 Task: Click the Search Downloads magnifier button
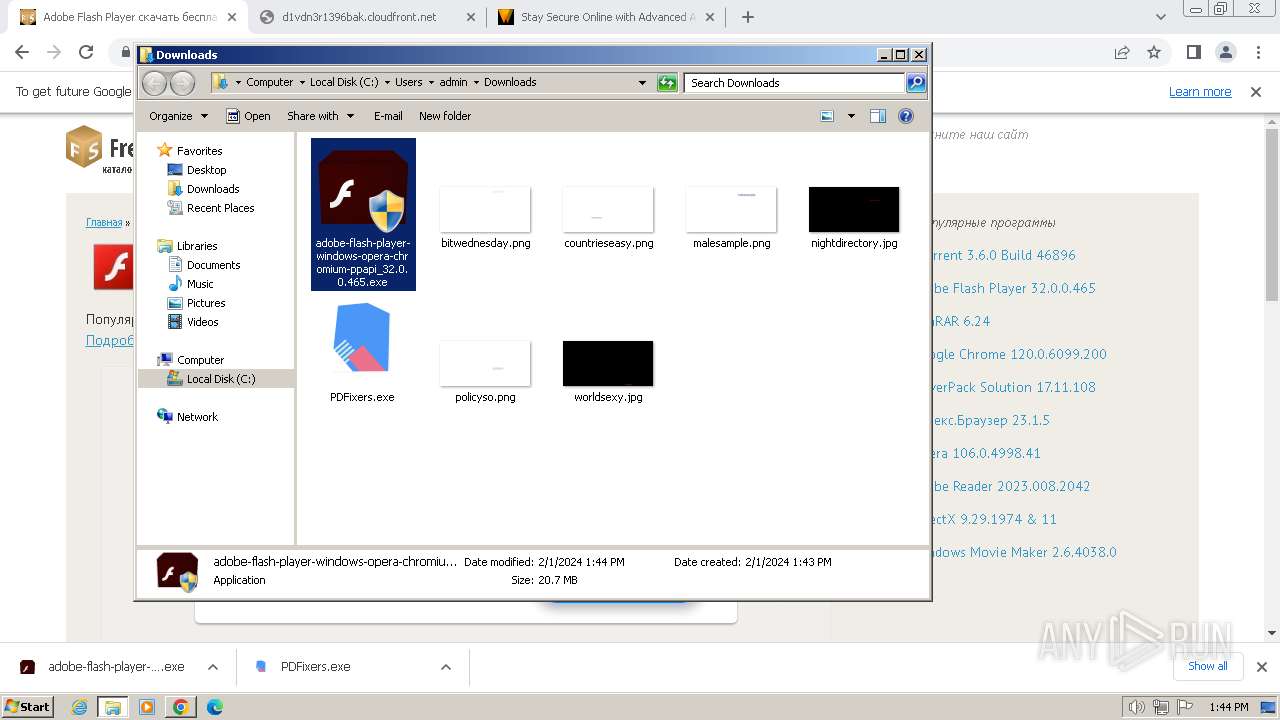pos(915,83)
